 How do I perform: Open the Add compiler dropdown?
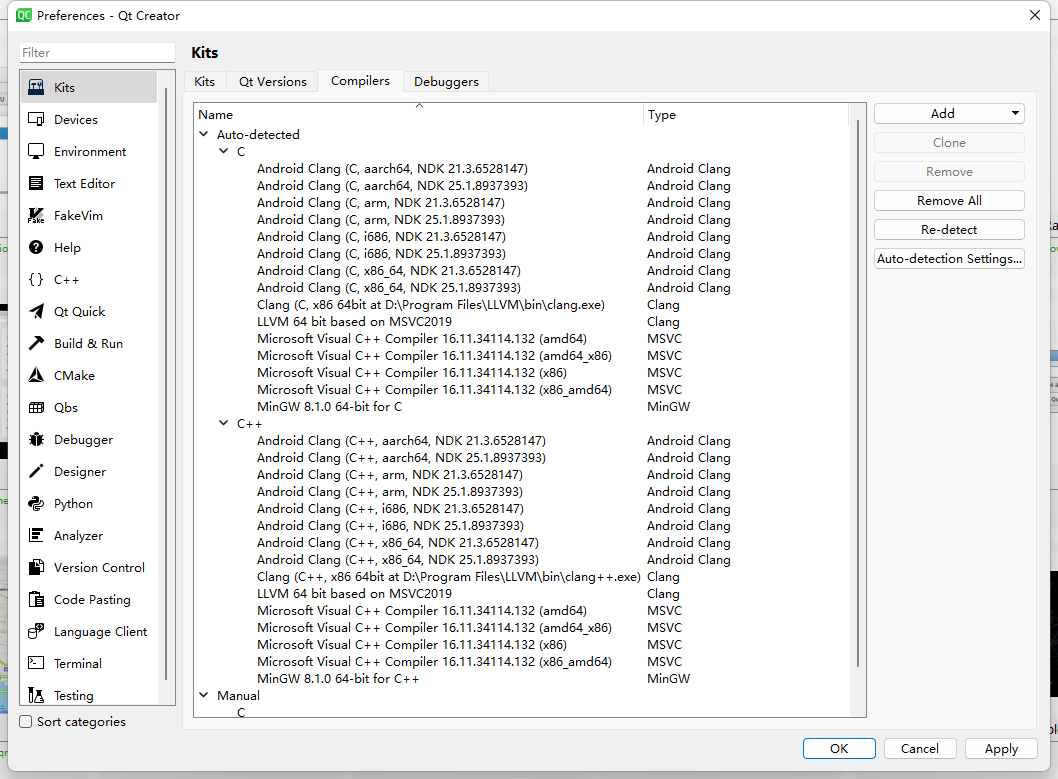coord(949,113)
